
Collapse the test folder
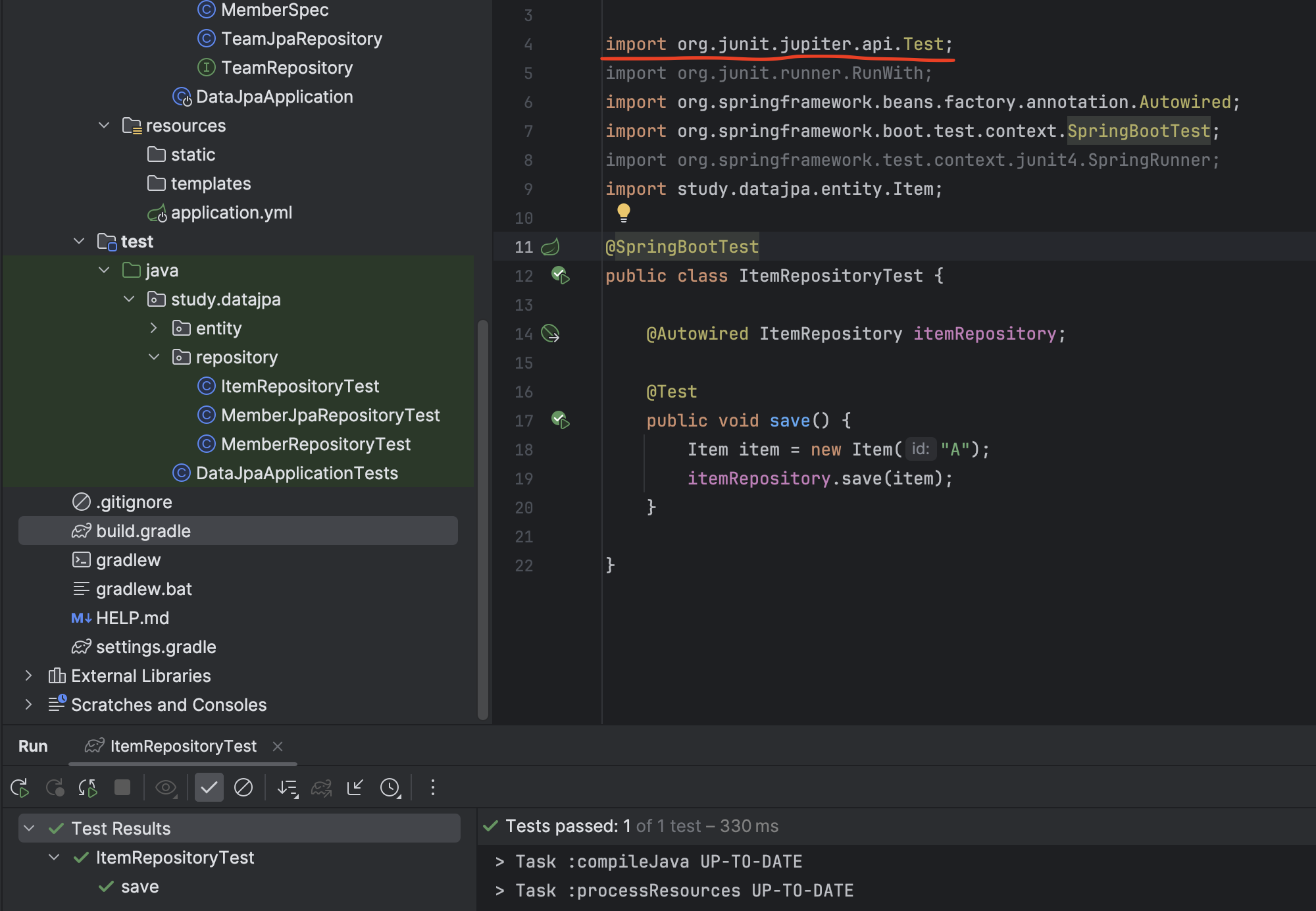pyautogui.click(x=79, y=241)
